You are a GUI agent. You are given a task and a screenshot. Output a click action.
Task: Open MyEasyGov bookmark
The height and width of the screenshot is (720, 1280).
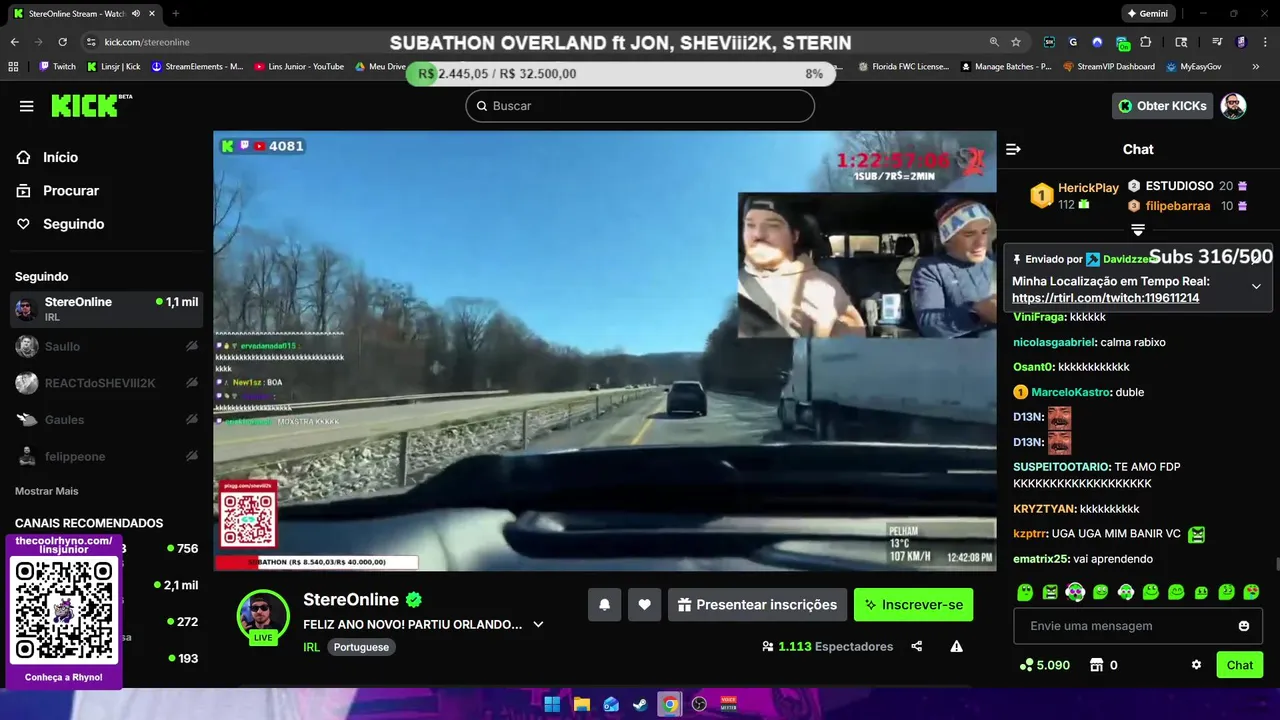(1192, 67)
